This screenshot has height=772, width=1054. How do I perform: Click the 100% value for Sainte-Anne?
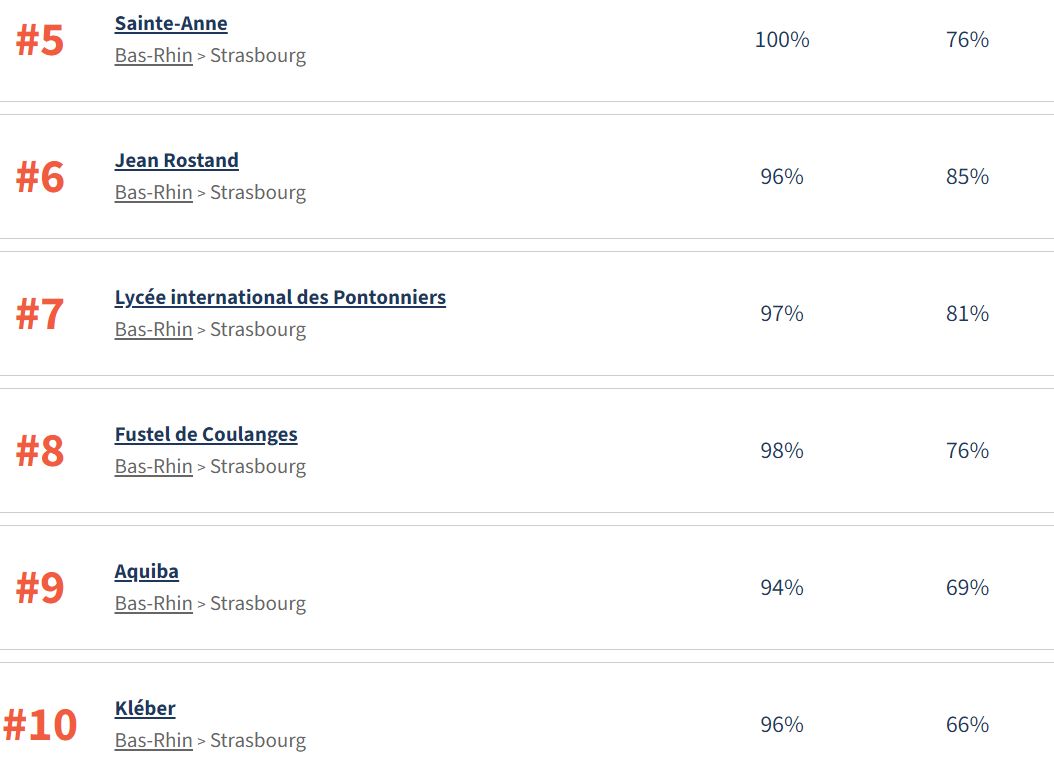(782, 40)
